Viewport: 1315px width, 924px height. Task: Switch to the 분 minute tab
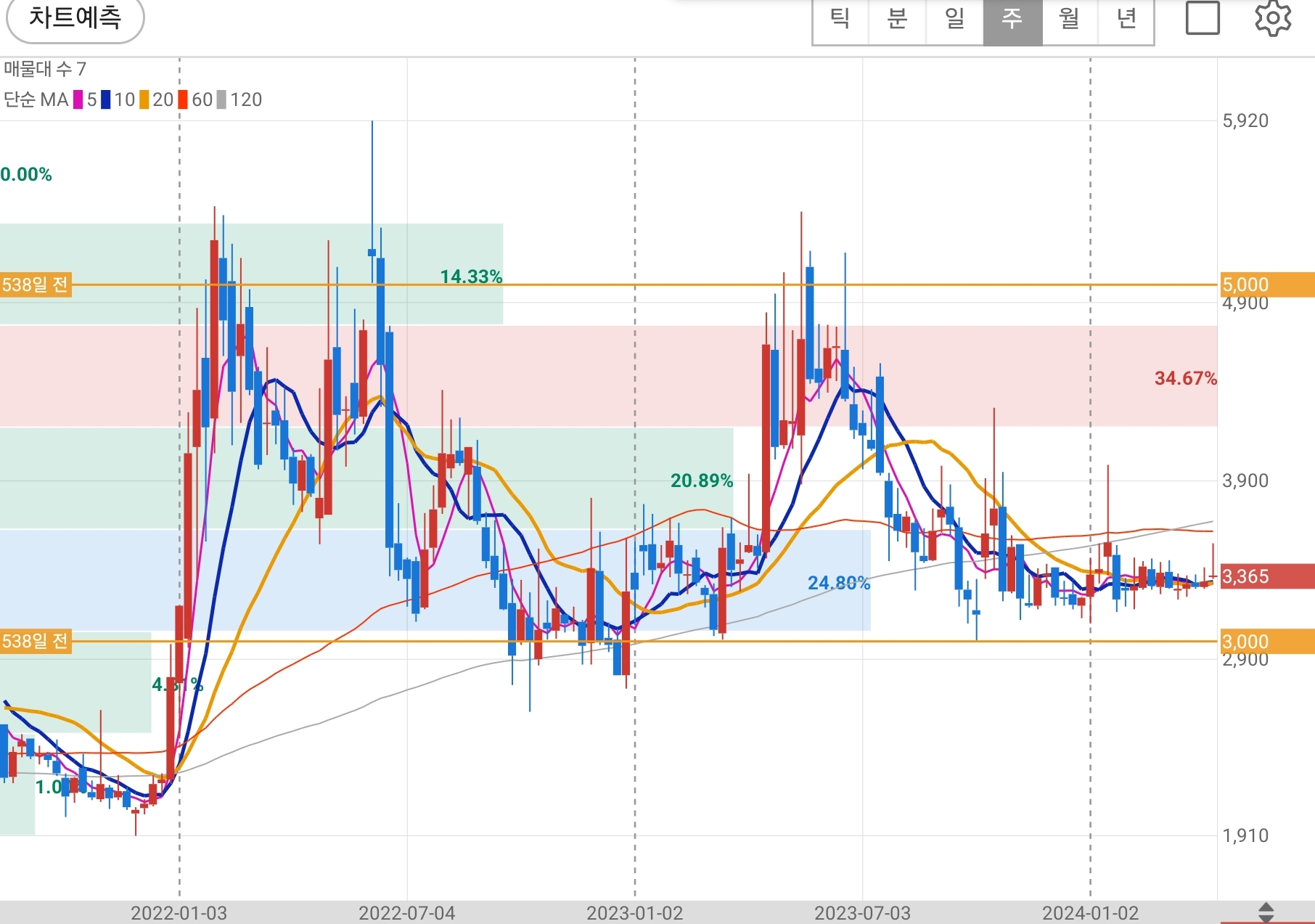pos(898,19)
